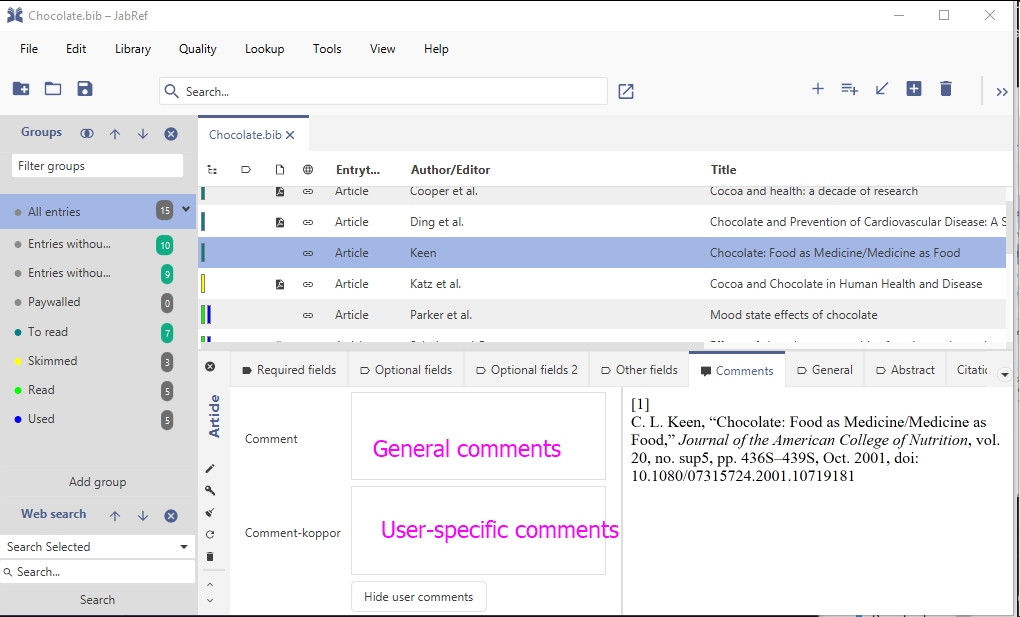
Task: Open library using folder icon
Action: point(53,89)
